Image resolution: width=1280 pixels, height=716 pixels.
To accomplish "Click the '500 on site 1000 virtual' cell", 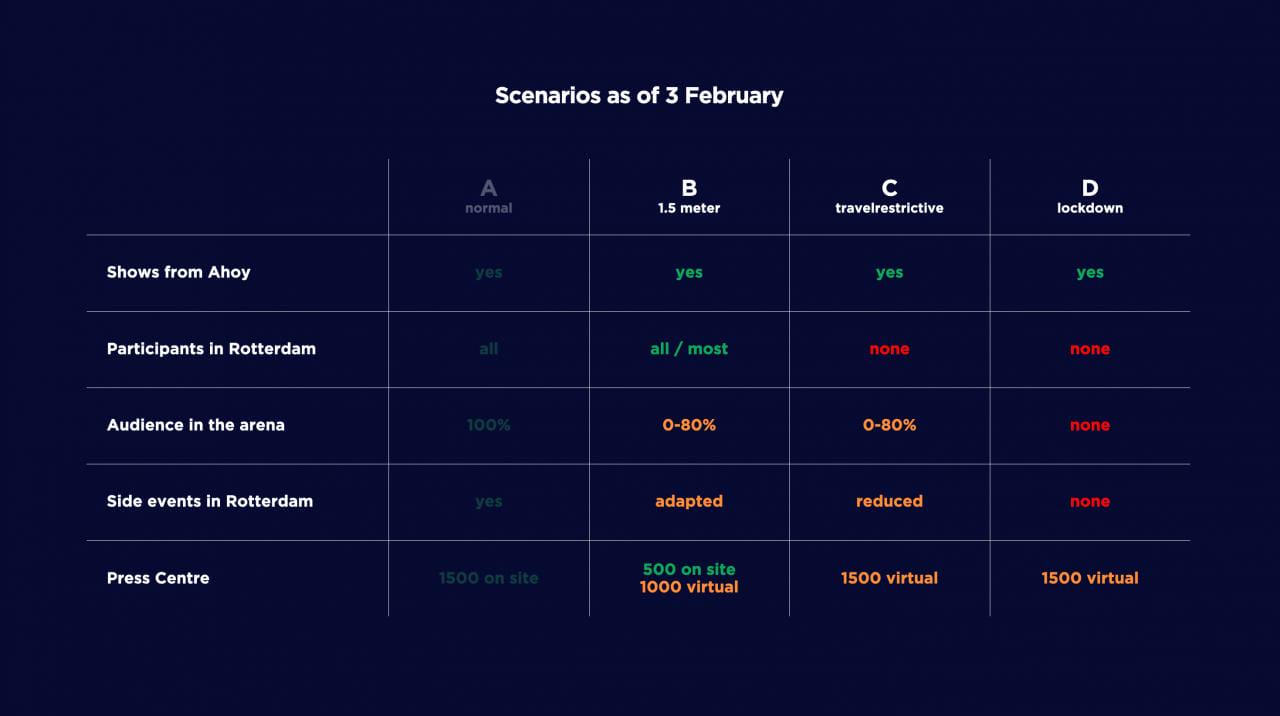I will pyautogui.click(x=689, y=578).
